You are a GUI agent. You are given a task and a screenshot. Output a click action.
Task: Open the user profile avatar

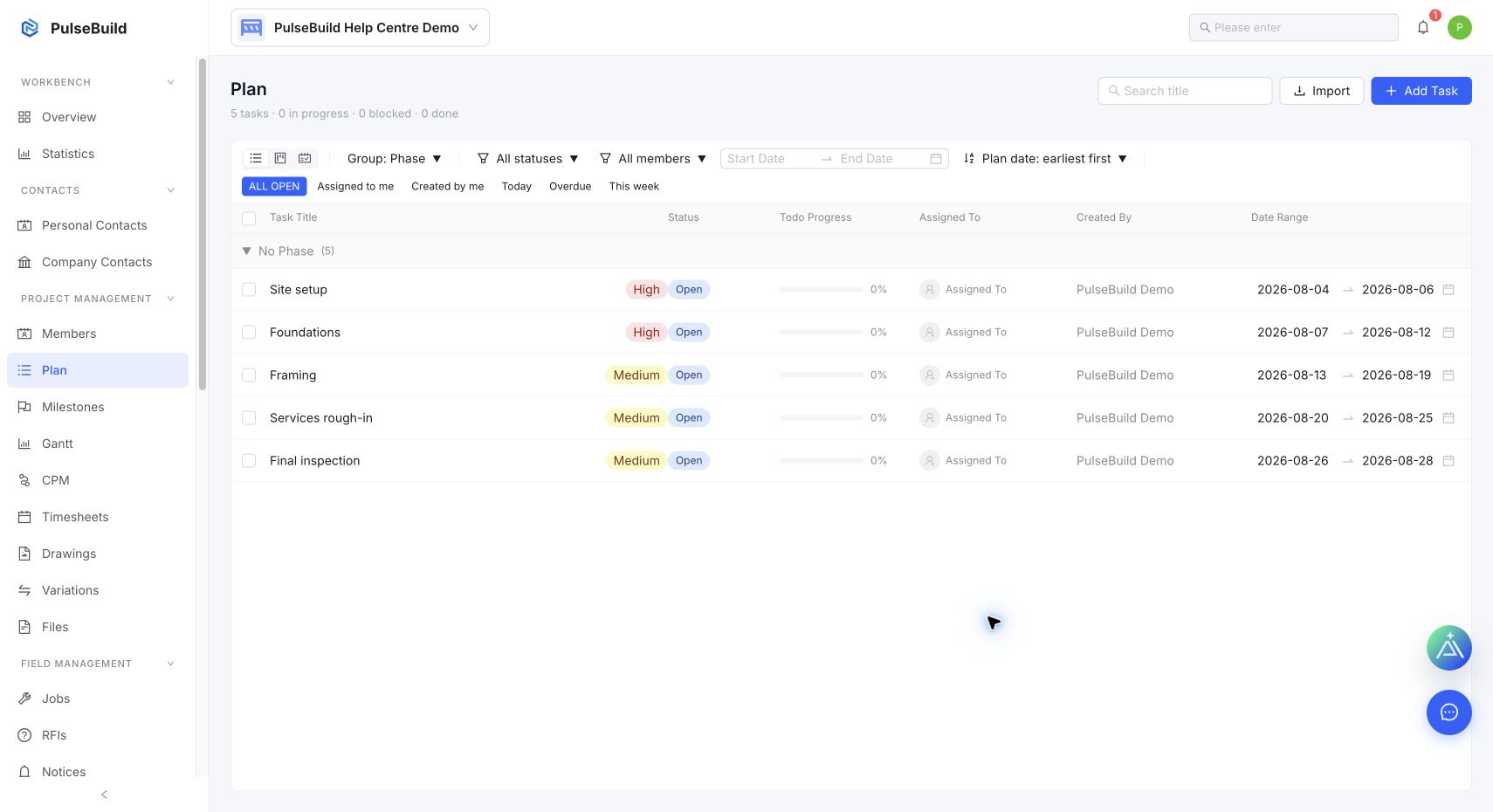pos(1460,28)
